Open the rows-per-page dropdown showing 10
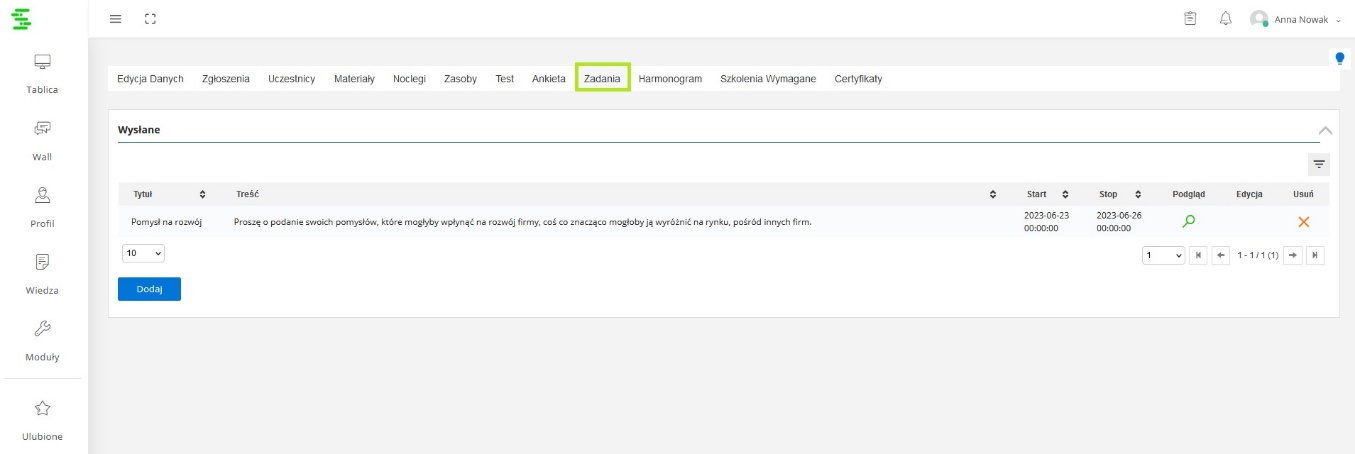Image resolution: width=1355 pixels, height=454 pixels. [143, 254]
